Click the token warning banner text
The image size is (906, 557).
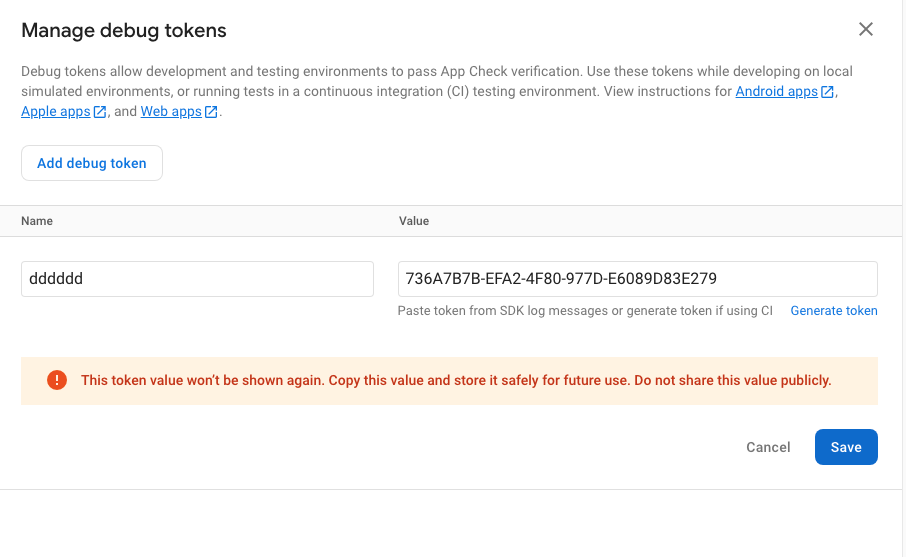[x=456, y=380]
